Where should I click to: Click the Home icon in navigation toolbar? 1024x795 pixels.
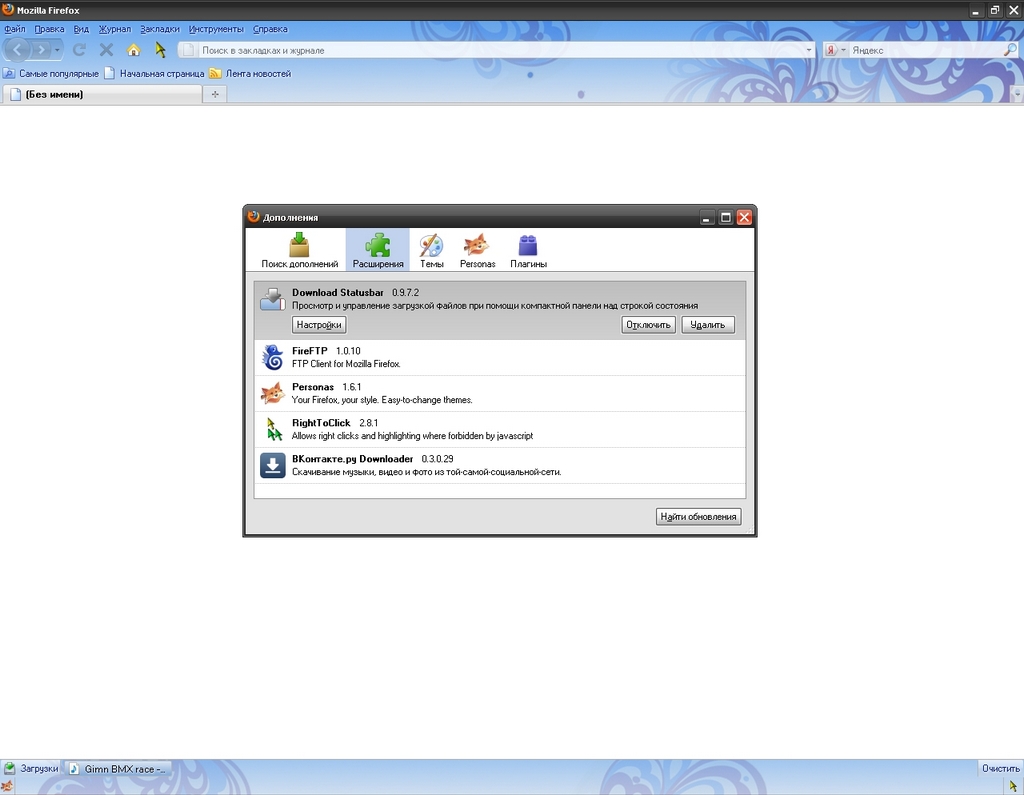tap(133, 50)
